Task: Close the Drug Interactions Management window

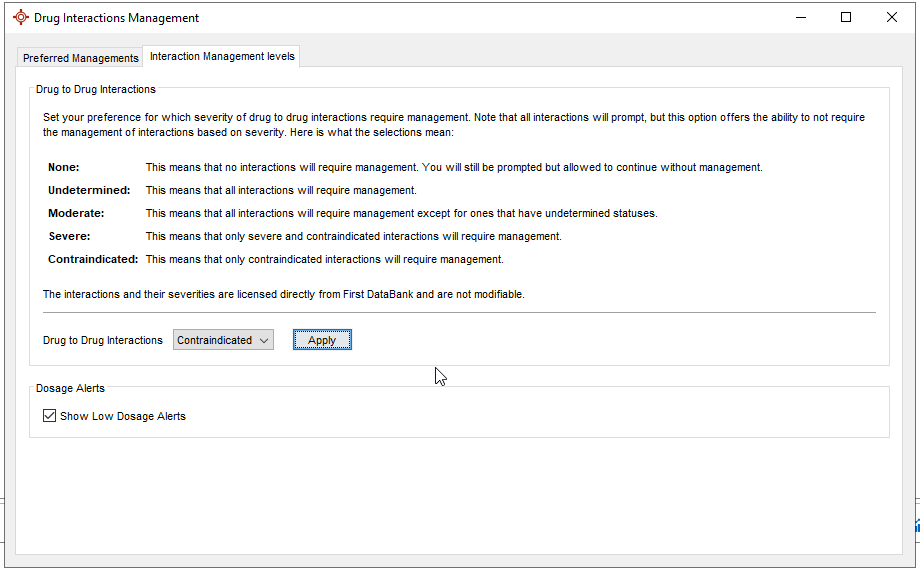Action: click(892, 17)
